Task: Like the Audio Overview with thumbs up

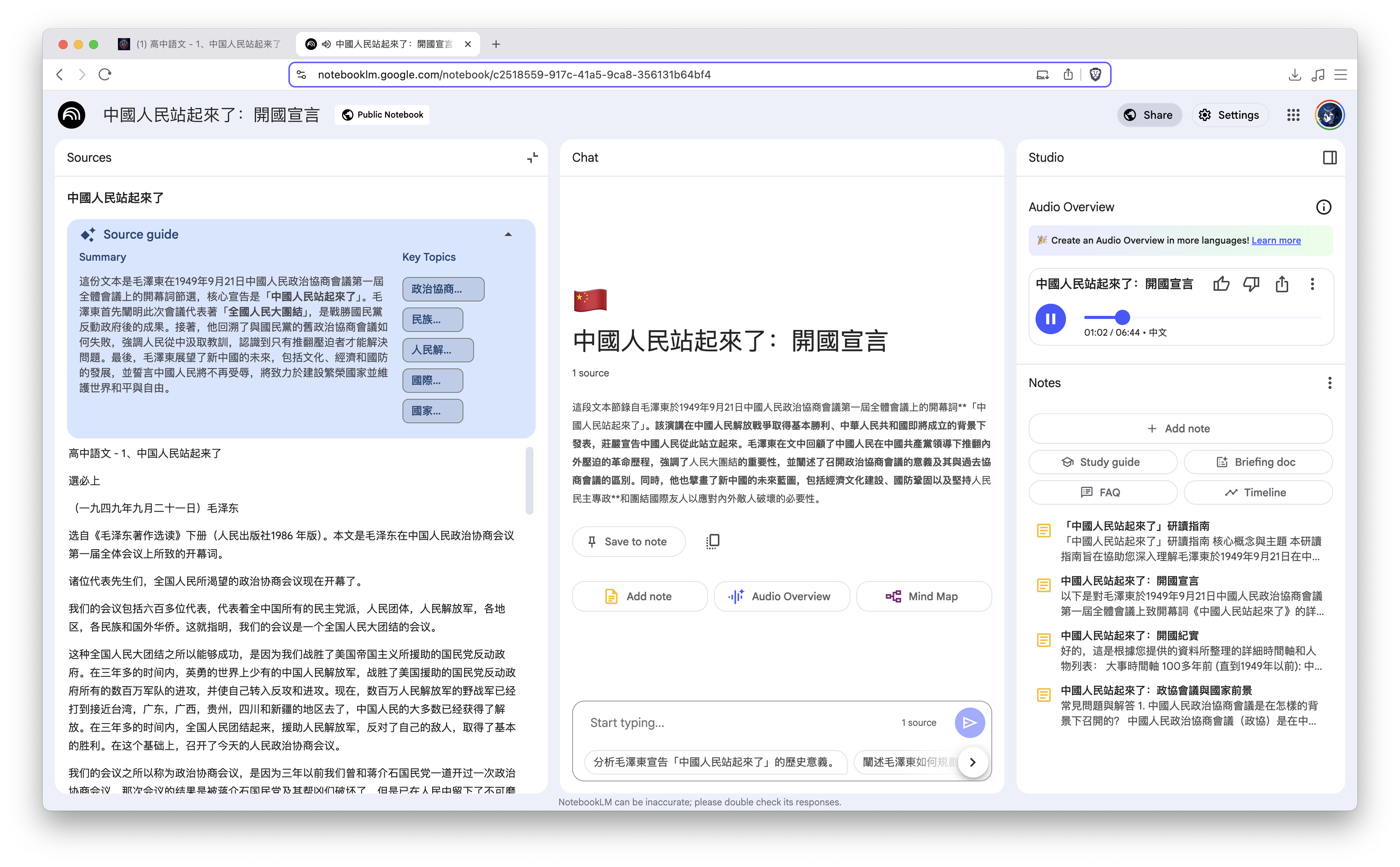Action: pyautogui.click(x=1221, y=283)
